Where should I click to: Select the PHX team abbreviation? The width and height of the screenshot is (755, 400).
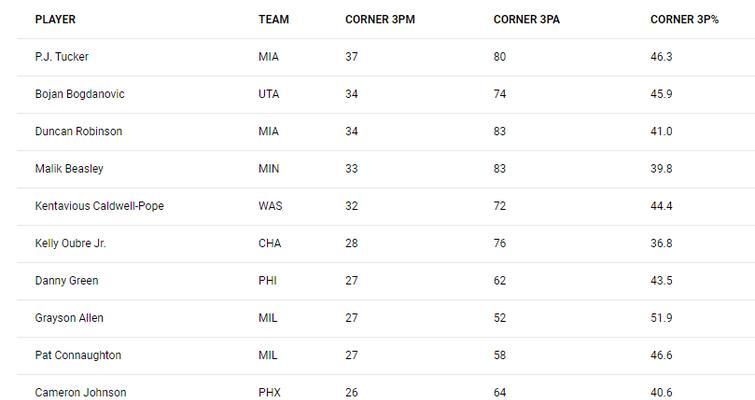[x=269, y=392]
